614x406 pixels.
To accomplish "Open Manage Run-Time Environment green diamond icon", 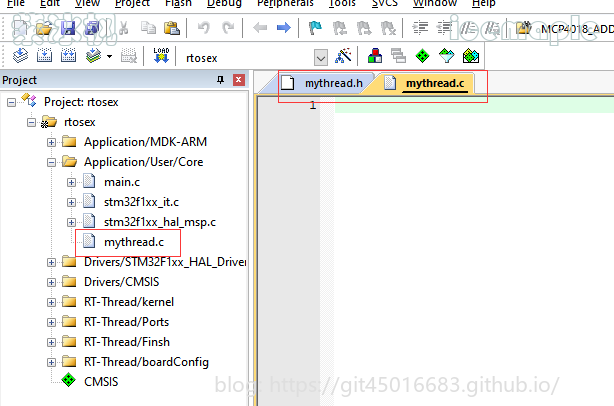I will 421,57.
